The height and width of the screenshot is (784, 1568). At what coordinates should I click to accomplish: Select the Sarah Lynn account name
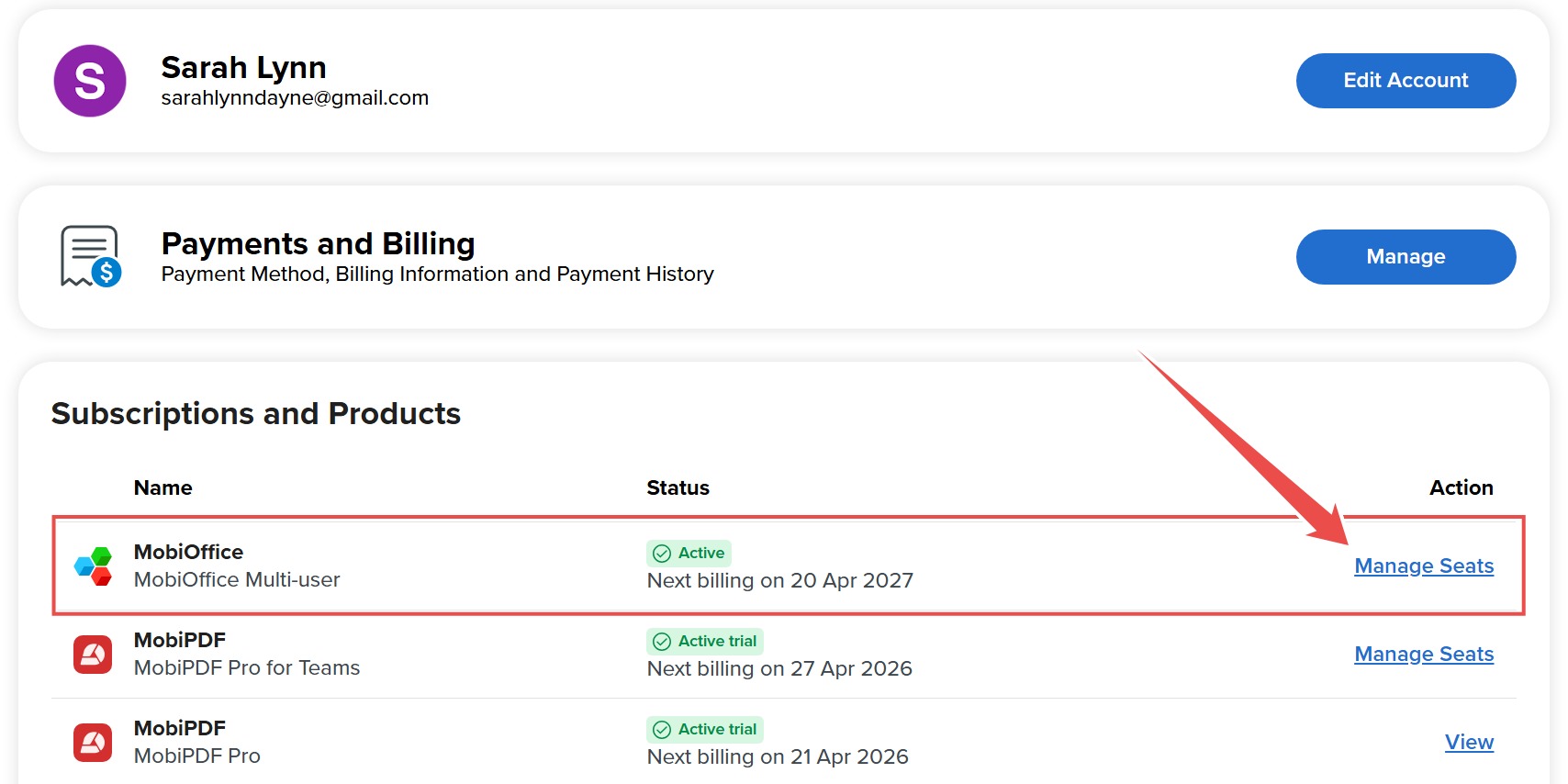[x=243, y=67]
